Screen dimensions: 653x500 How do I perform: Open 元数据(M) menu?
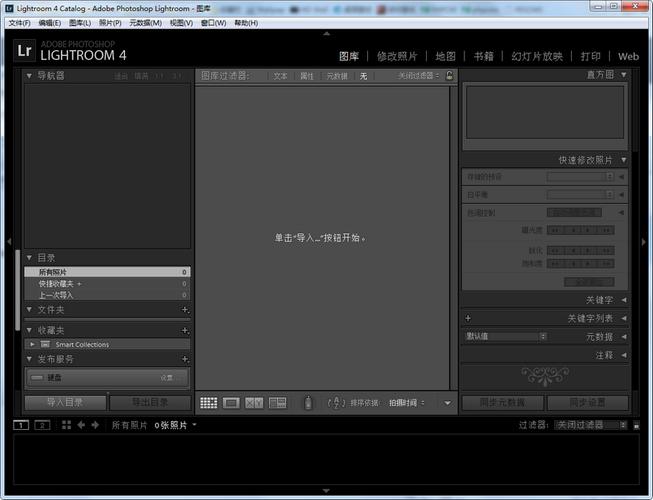(145, 23)
